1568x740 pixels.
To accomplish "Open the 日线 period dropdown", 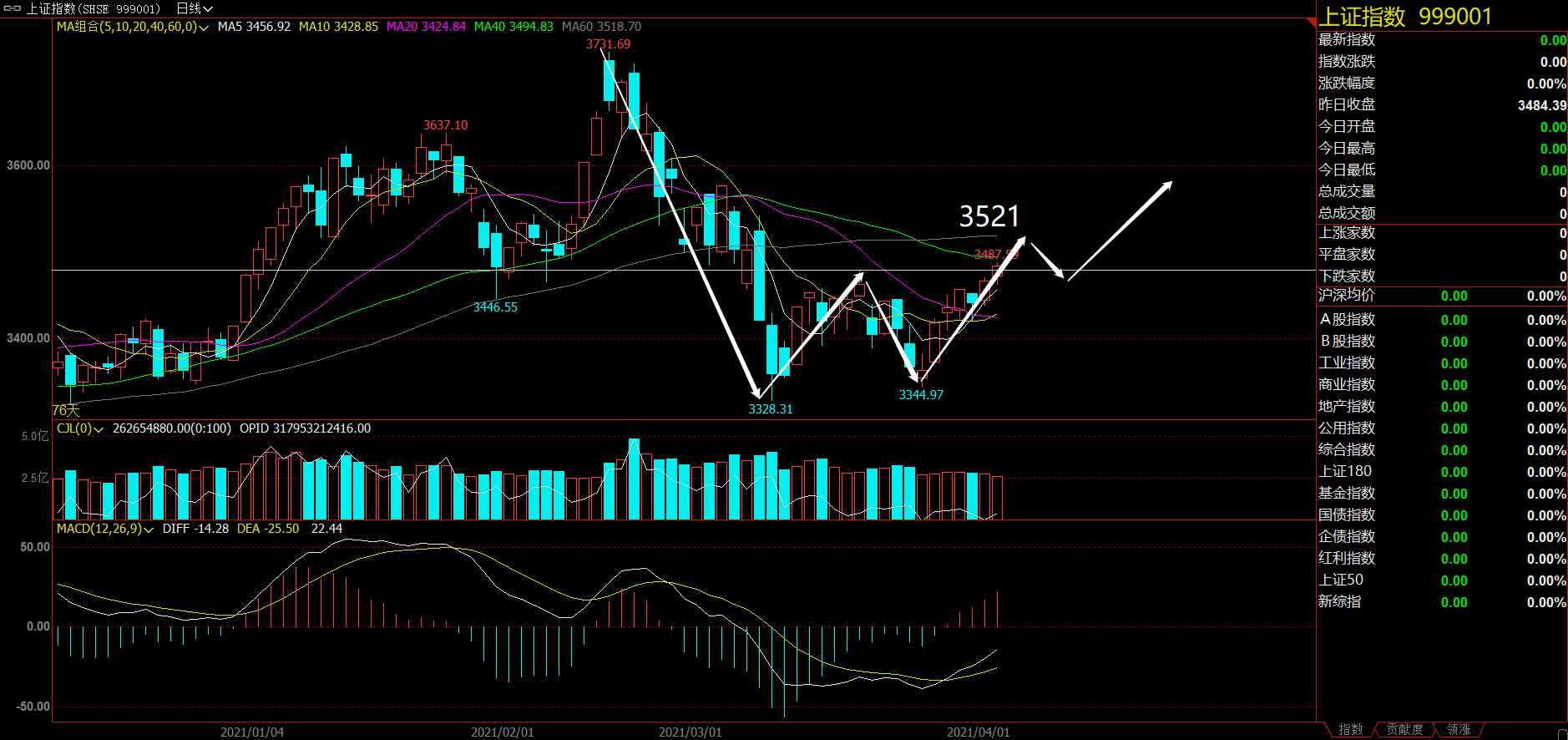I will click(195, 8).
